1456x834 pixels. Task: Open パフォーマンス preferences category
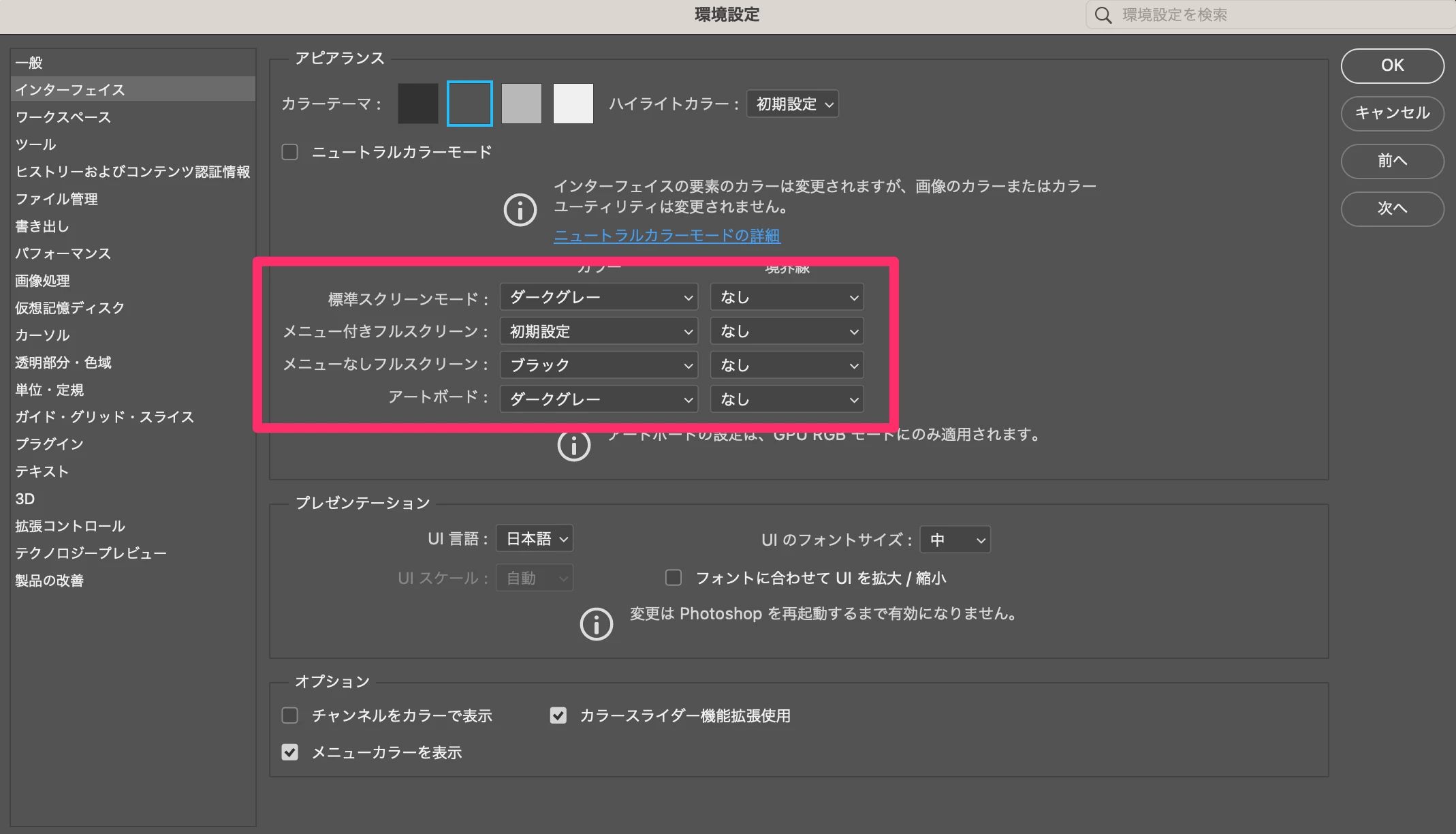tap(63, 253)
